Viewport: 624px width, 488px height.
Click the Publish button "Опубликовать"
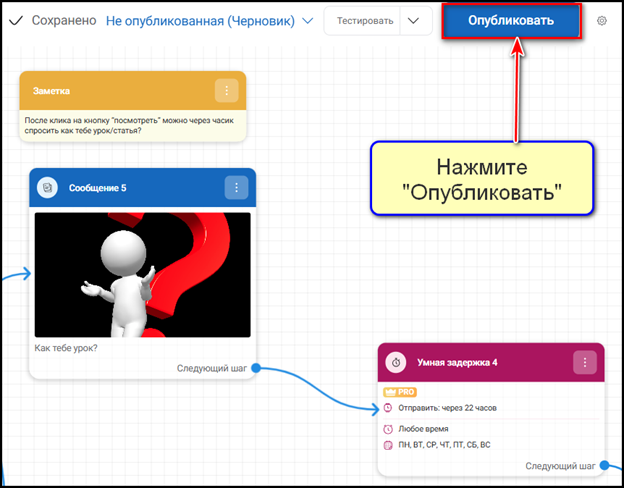510,21
